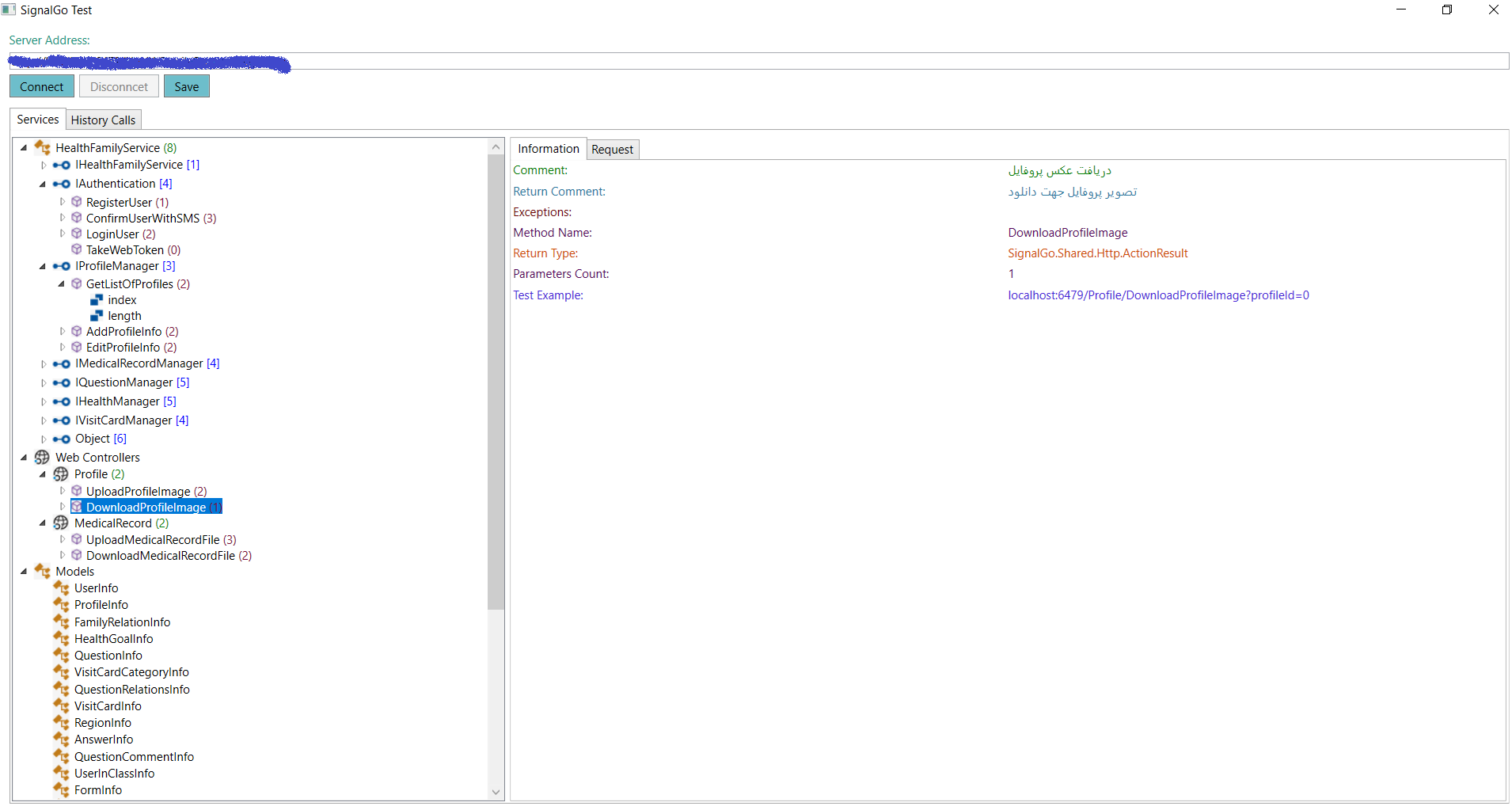Click the Models group icon
Image resolution: width=1512 pixels, height=810 pixels.
[42, 572]
